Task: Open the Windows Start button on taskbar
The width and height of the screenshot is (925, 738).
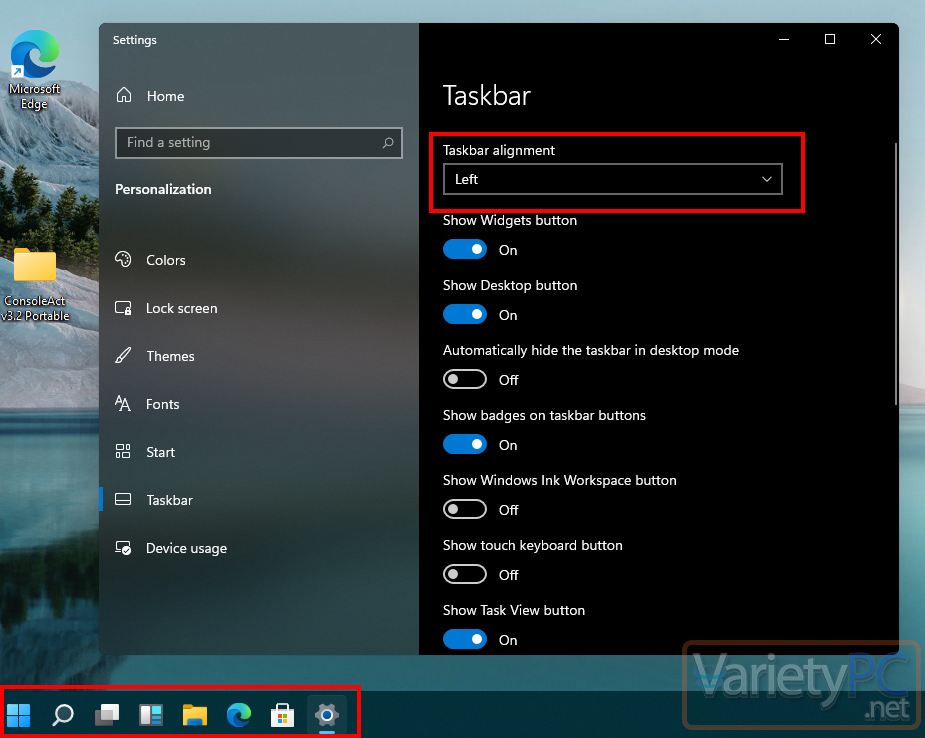Action: coord(18,715)
